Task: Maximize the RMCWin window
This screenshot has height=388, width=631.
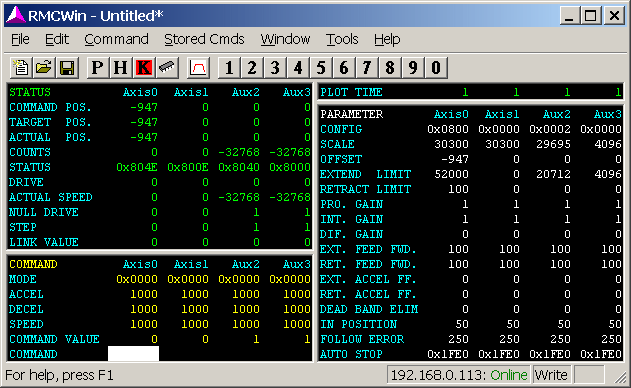Action: (590, 16)
